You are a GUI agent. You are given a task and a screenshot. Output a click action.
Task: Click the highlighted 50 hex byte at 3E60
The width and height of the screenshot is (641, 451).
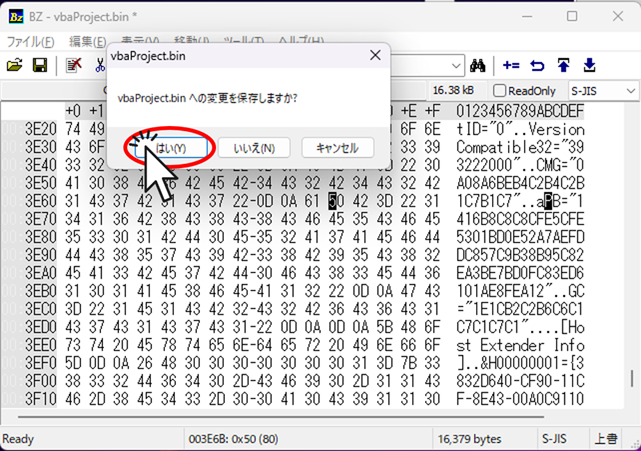[x=335, y=201]
